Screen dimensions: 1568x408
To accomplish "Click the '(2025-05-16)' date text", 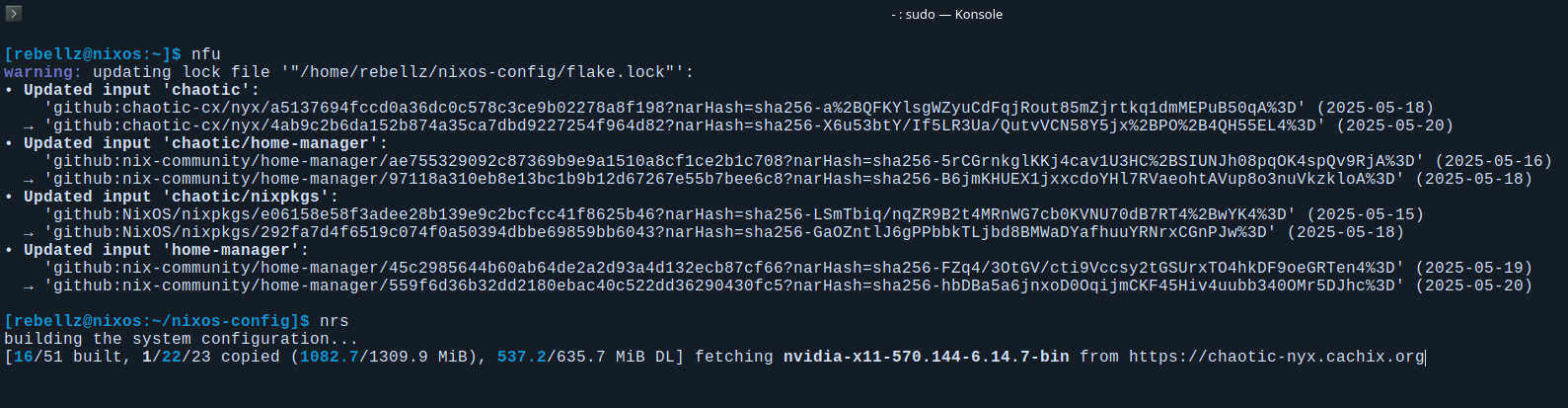I will tap(1494, 161).
